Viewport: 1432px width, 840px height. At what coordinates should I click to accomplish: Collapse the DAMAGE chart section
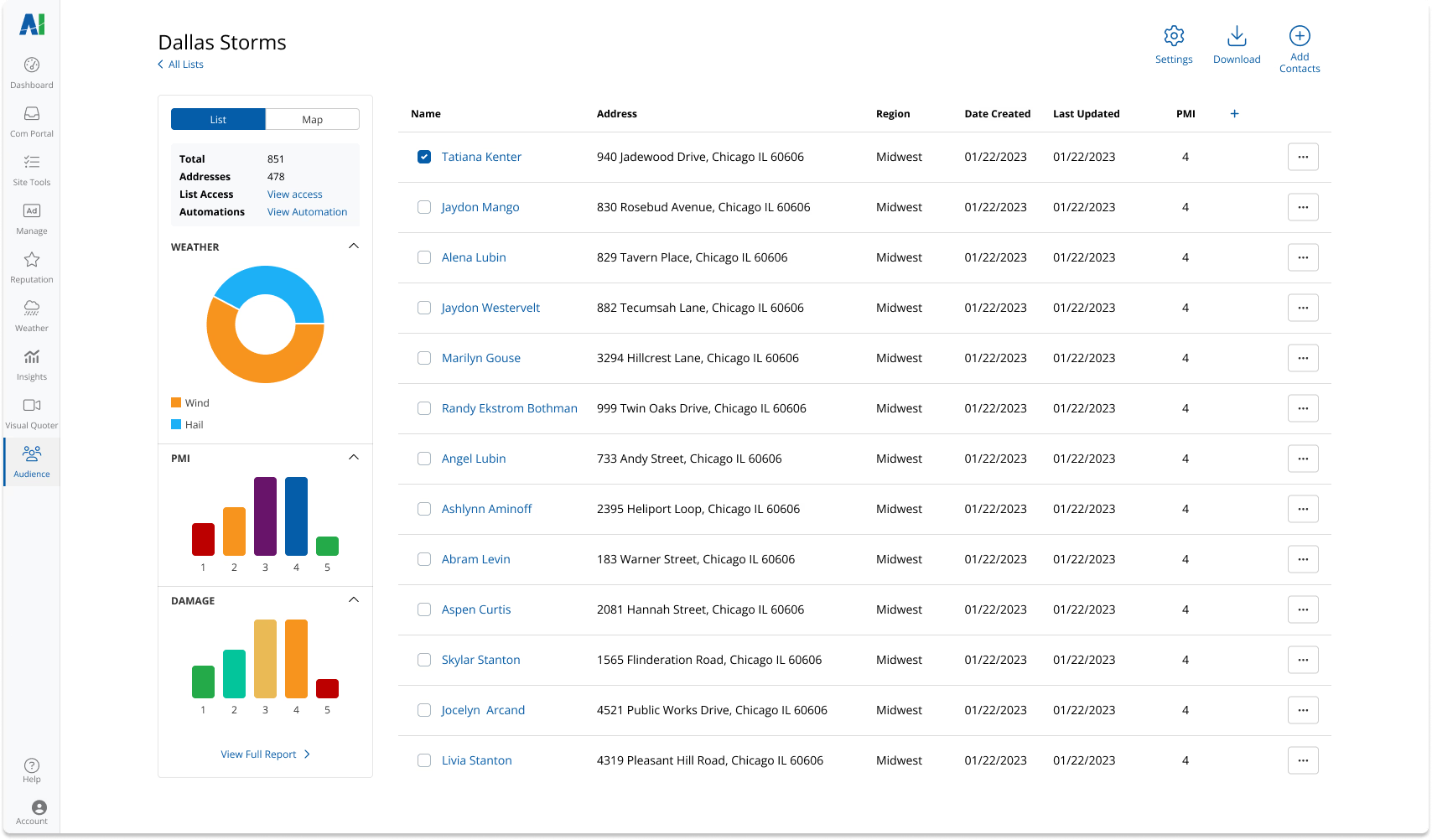354,600
